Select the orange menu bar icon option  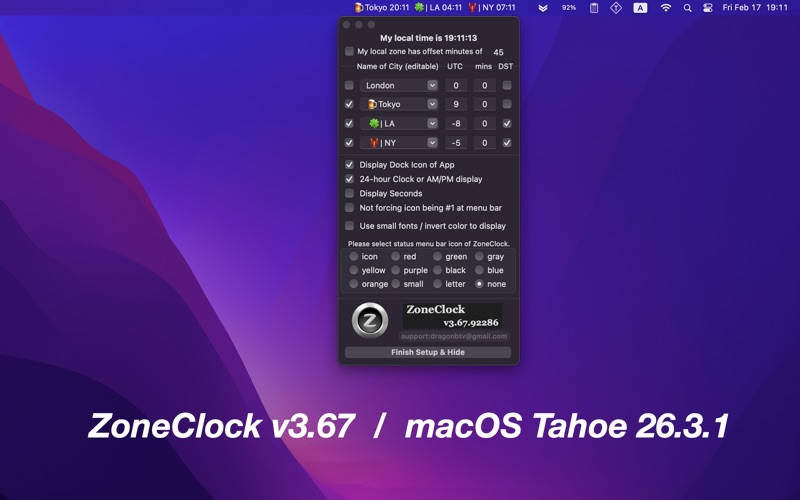coord(354,284)
